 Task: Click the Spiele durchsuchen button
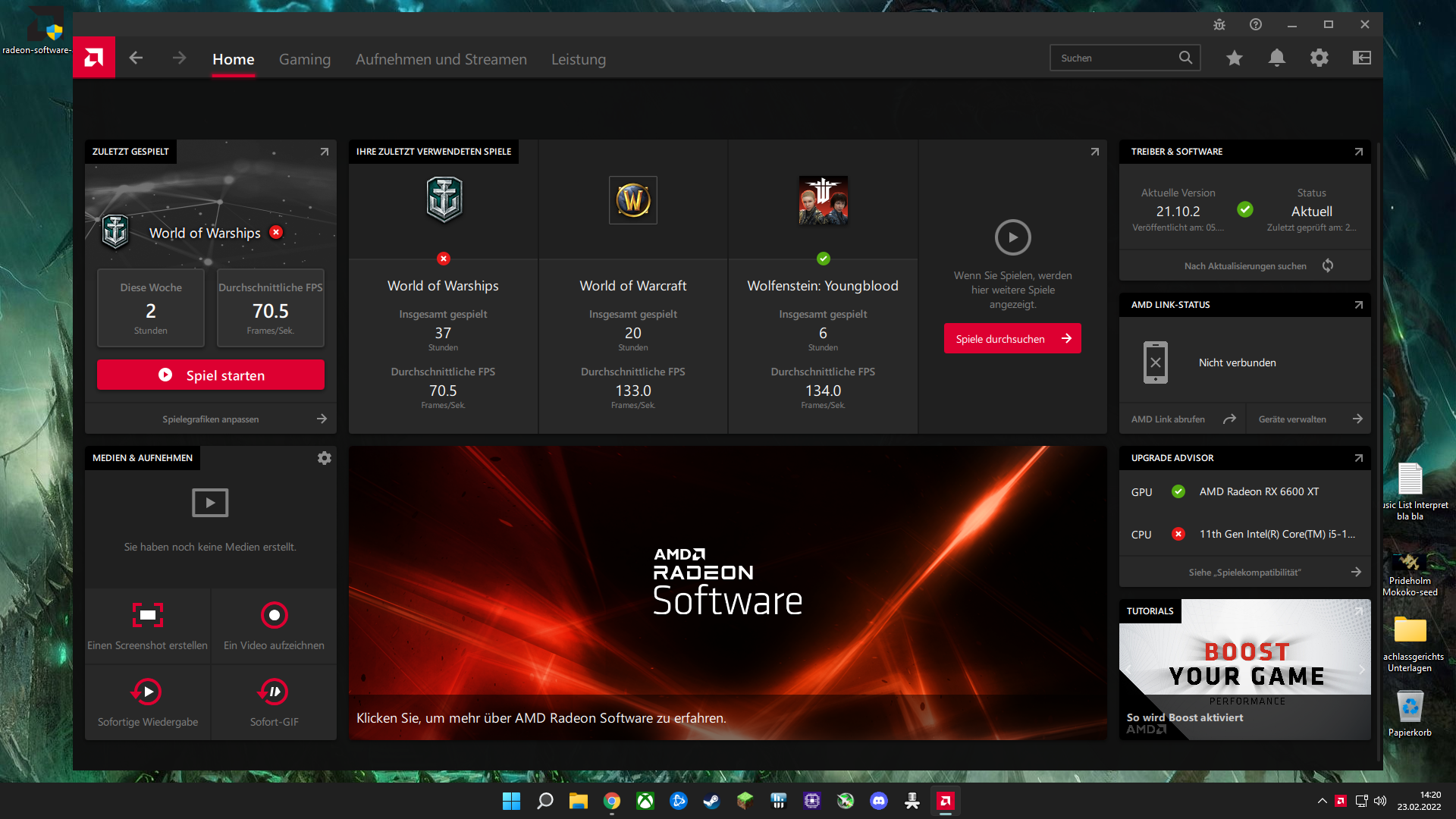click(x=1012, y=338)
